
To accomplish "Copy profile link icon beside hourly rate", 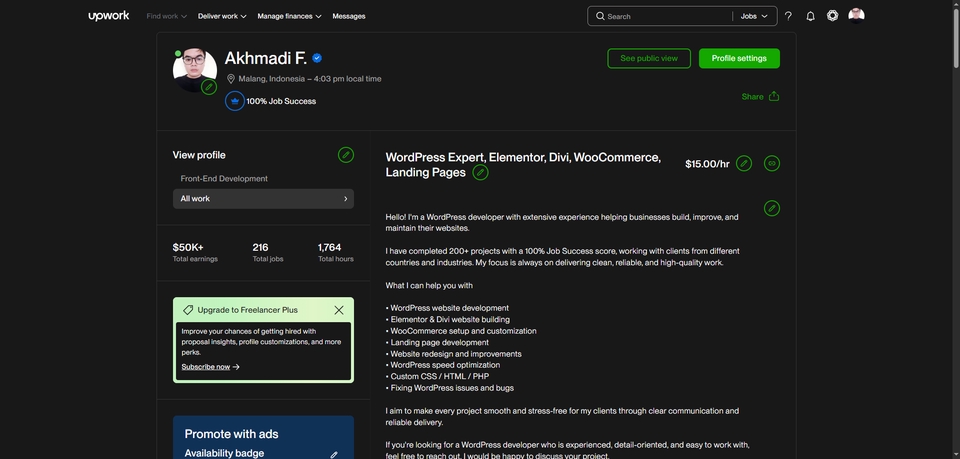I will [x=772, y=163].
